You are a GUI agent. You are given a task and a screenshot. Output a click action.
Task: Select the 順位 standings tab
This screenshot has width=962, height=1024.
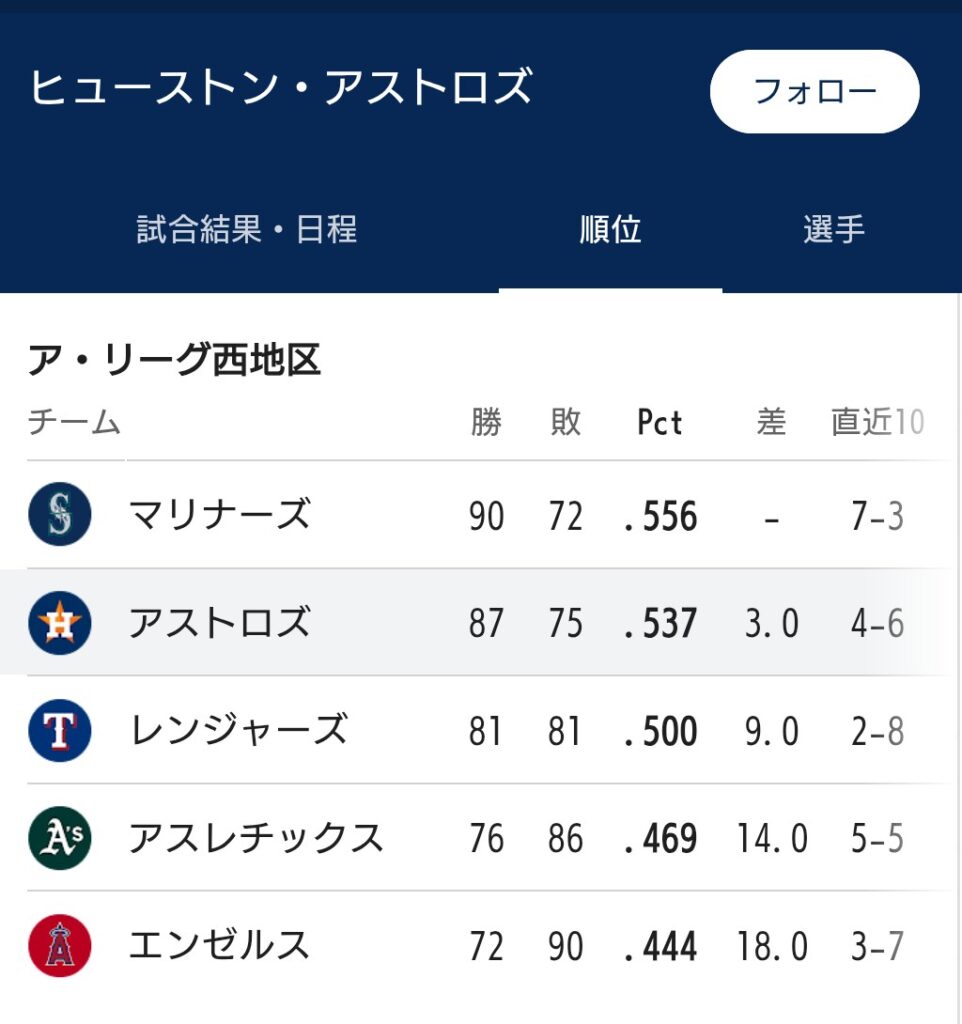click(610, 230)
